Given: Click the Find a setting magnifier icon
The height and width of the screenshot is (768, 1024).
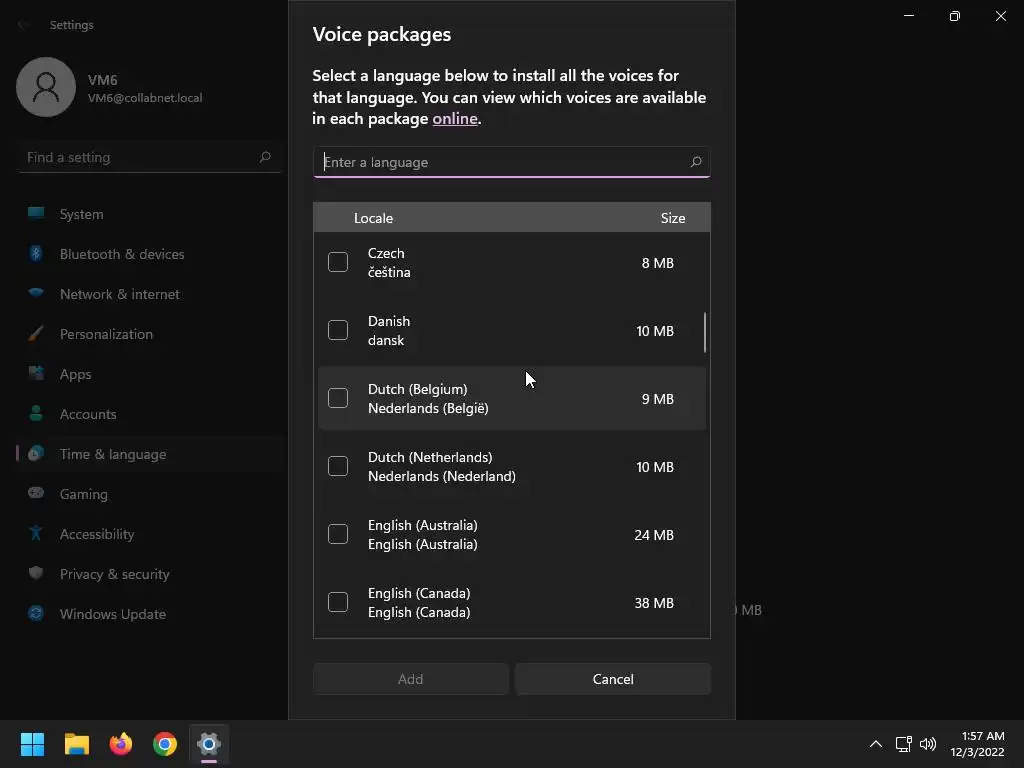Looking at the screenshot, I should tap(264, 157).
